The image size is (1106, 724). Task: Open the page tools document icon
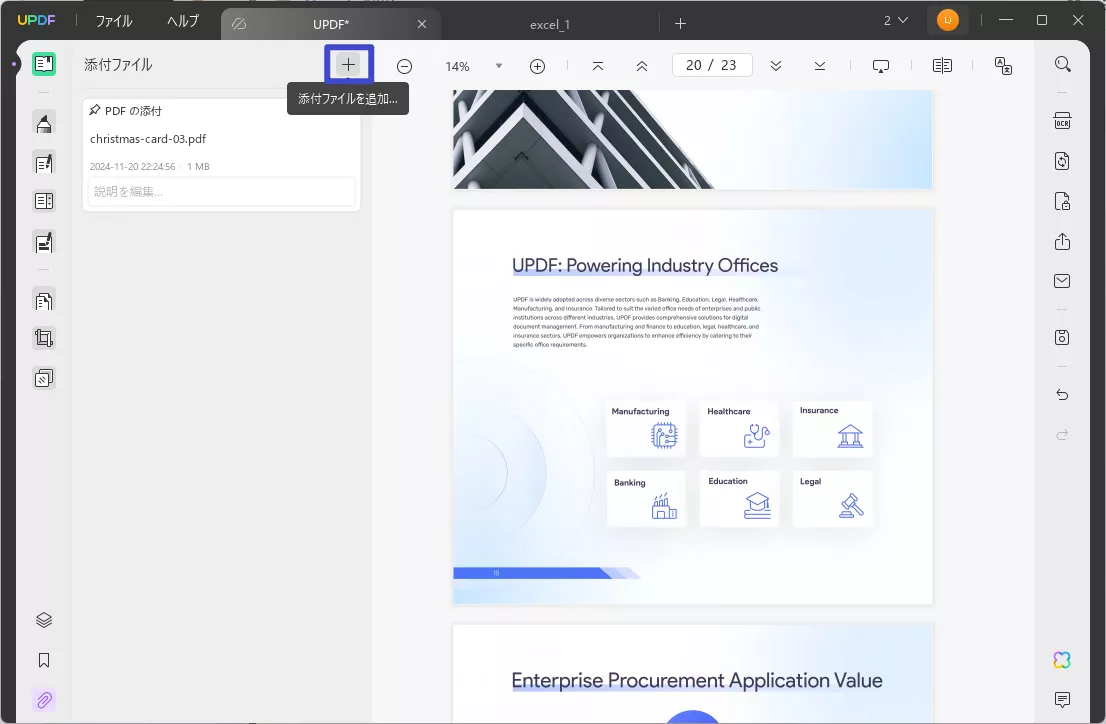(44, 301)
